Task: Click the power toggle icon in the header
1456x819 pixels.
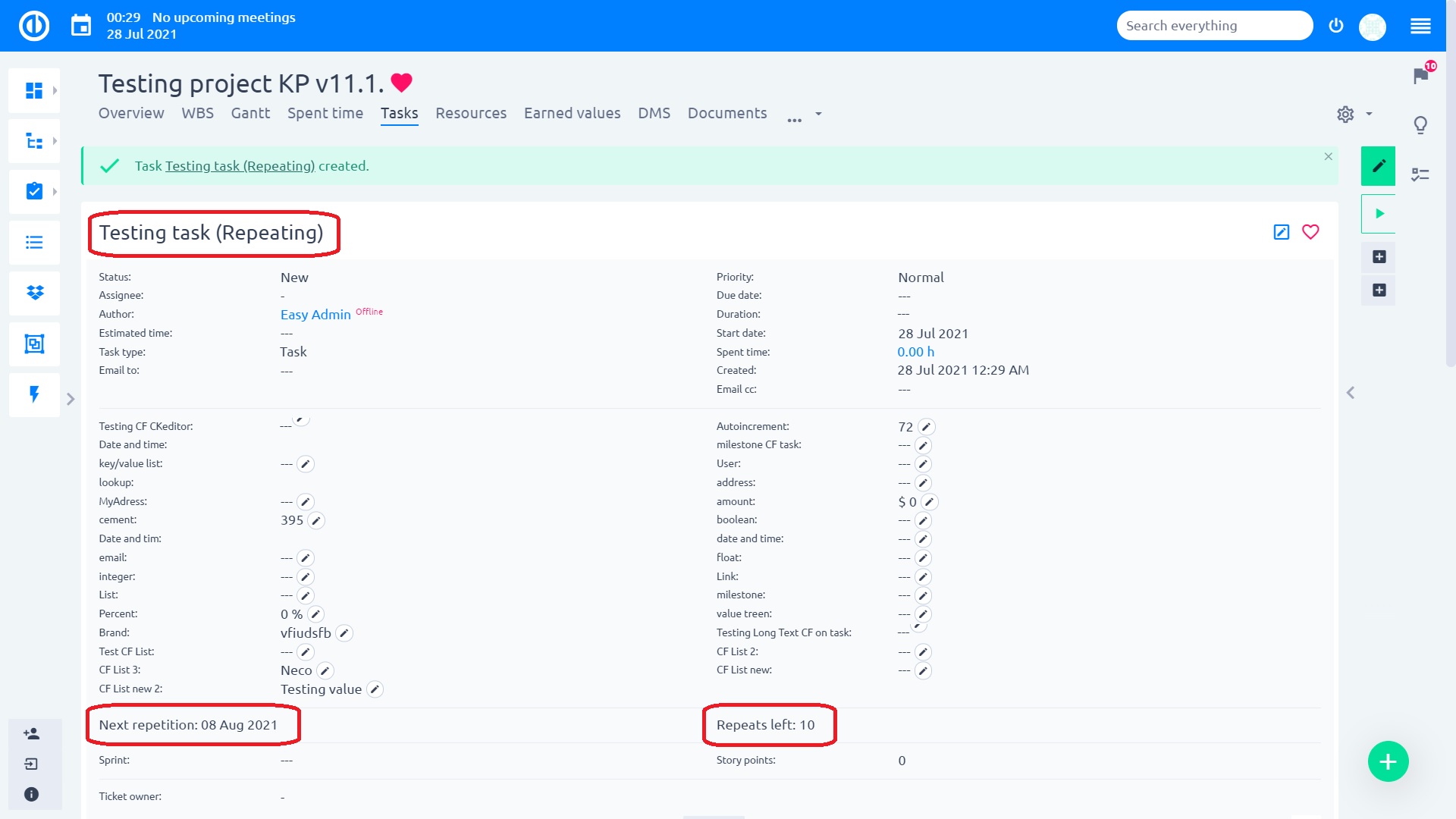Action: pyautogui.click(x=1336, y=26)
